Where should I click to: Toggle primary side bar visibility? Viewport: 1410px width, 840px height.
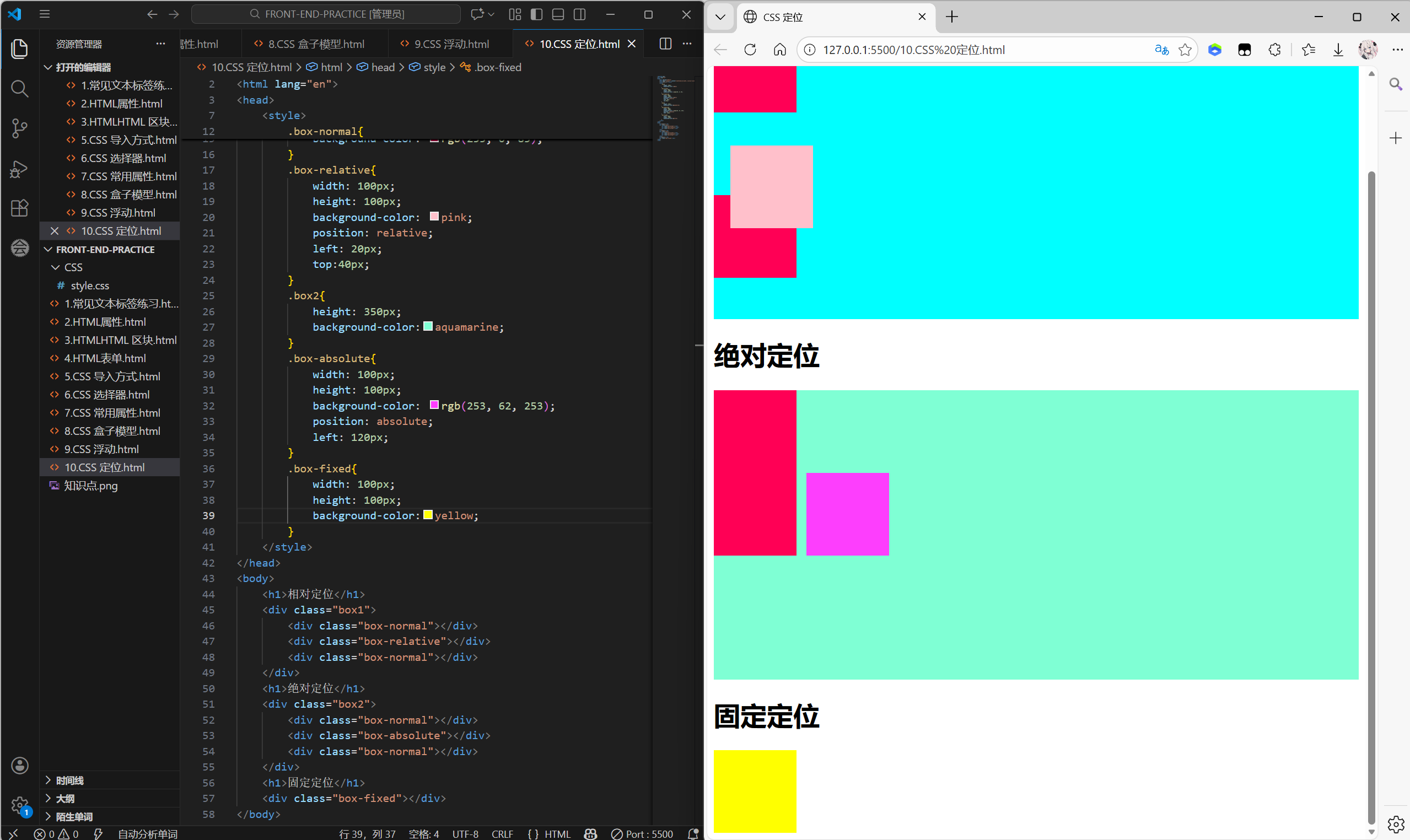coord(536,14)
